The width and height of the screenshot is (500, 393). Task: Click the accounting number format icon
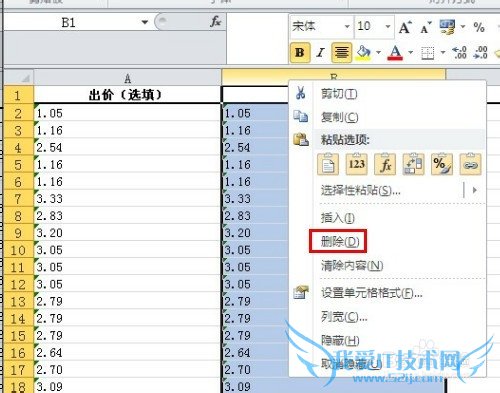coord(447,27)
